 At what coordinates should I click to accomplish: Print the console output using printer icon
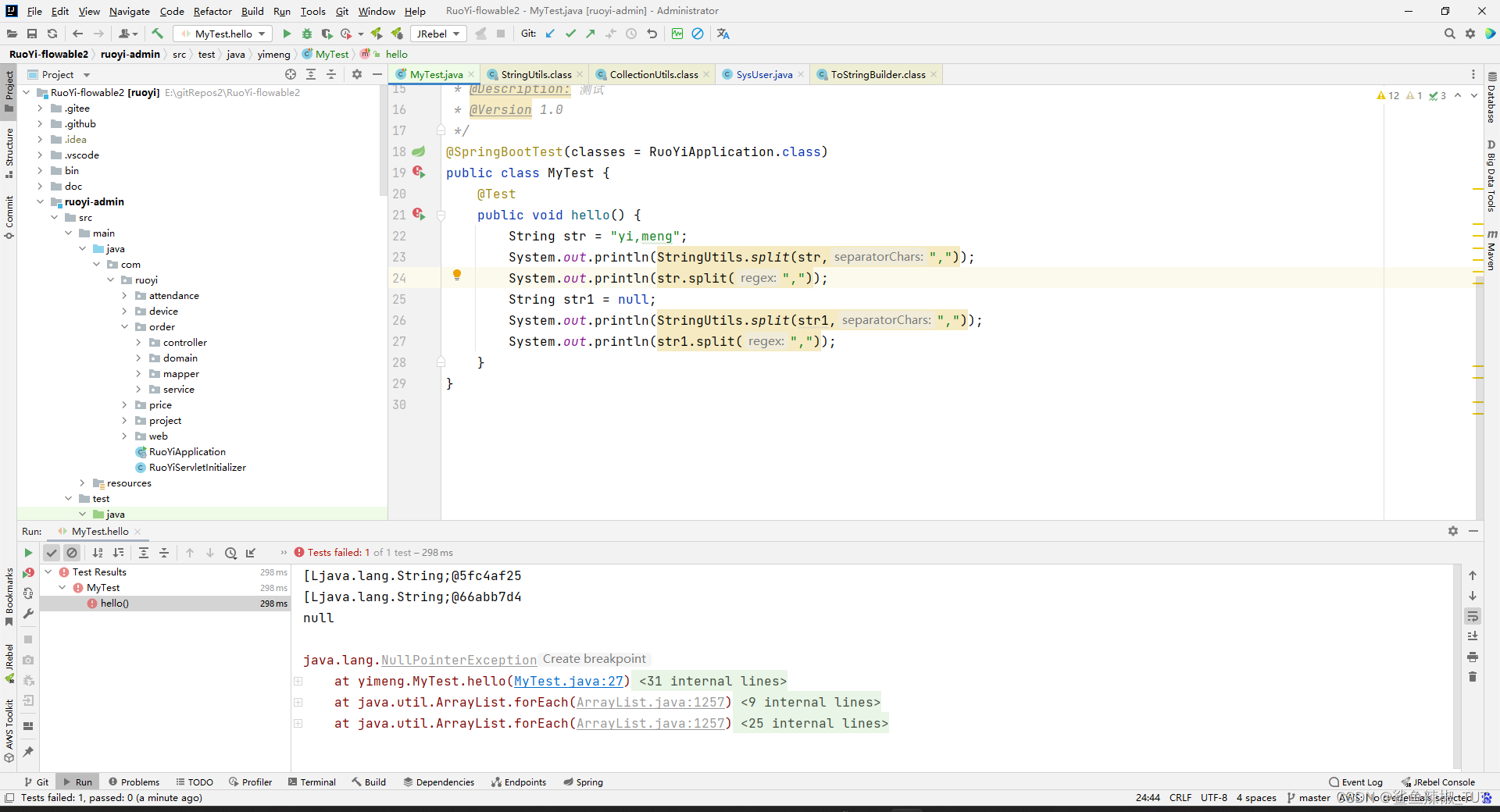(1473, 657)
